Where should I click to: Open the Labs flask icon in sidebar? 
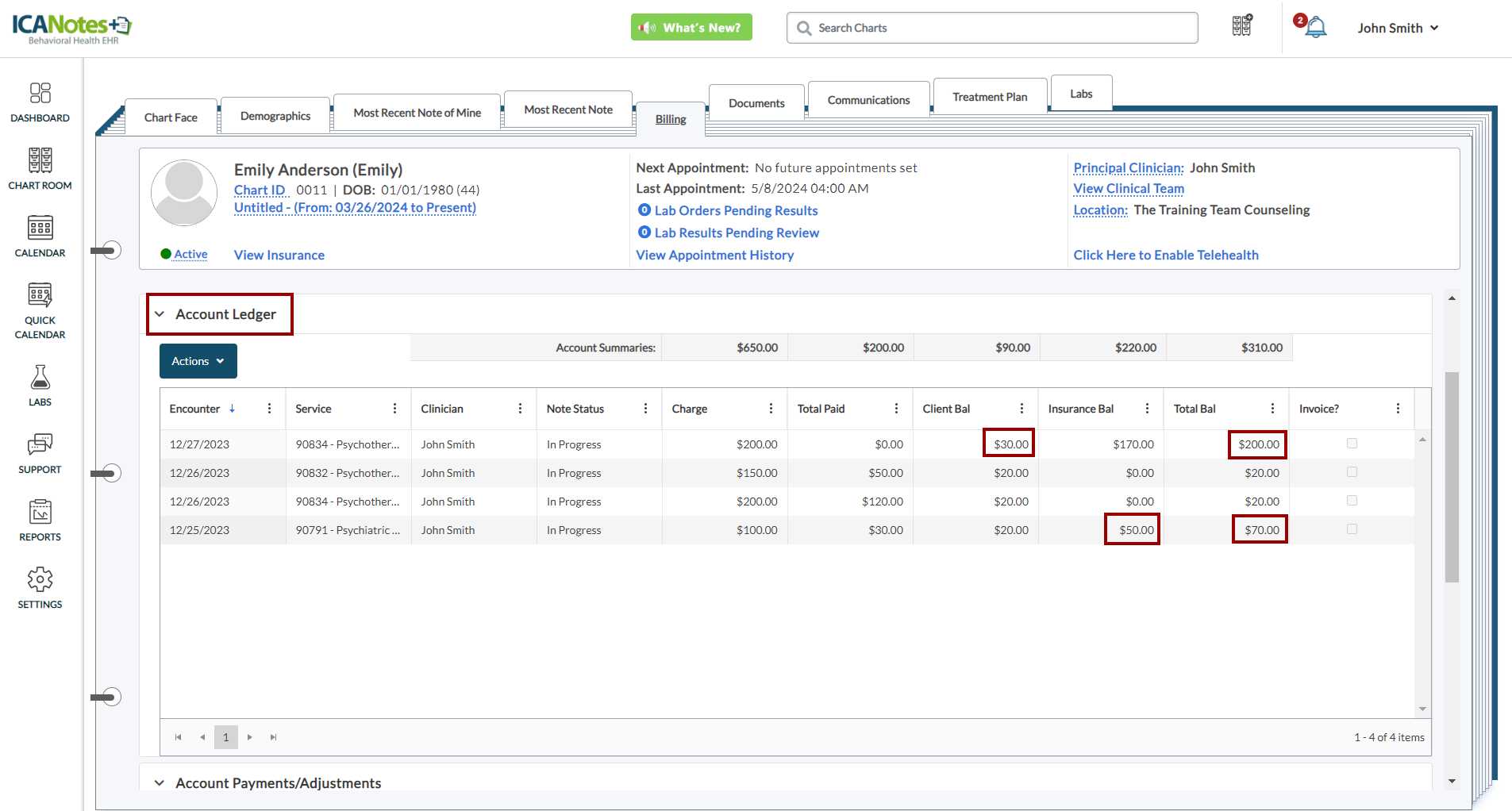40,378
